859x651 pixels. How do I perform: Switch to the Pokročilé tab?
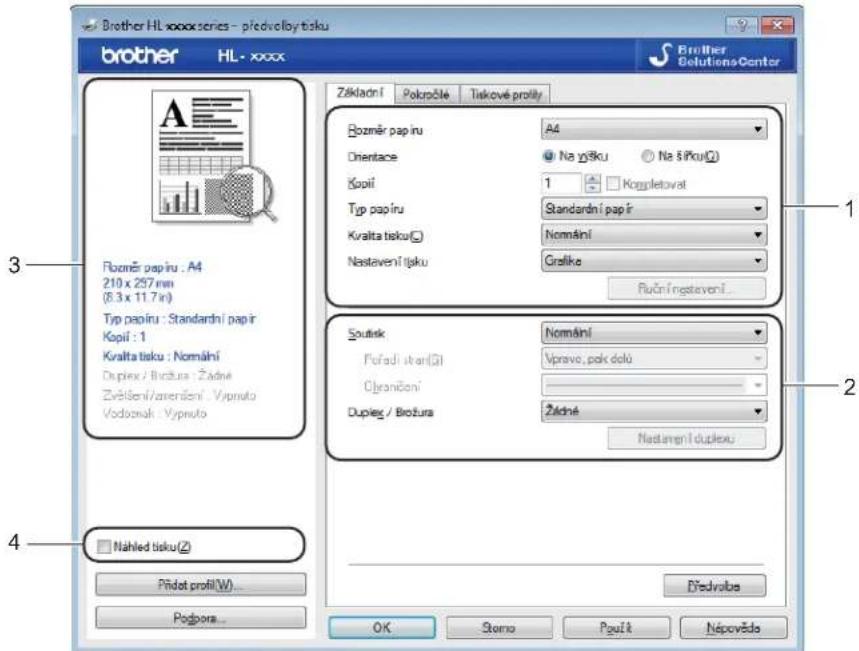pyautogui.click(x=426, y=94)
